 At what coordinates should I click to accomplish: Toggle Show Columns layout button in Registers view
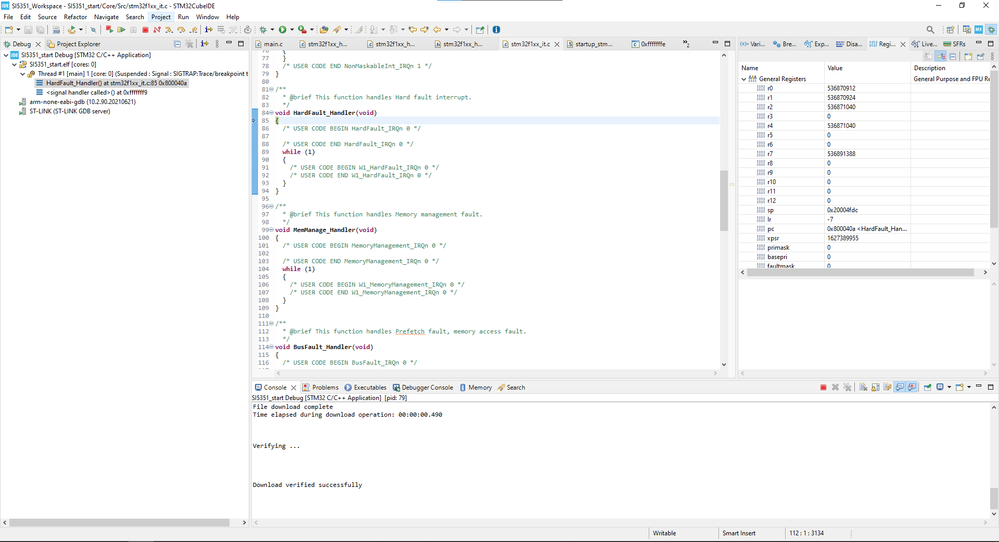point(941,57)
